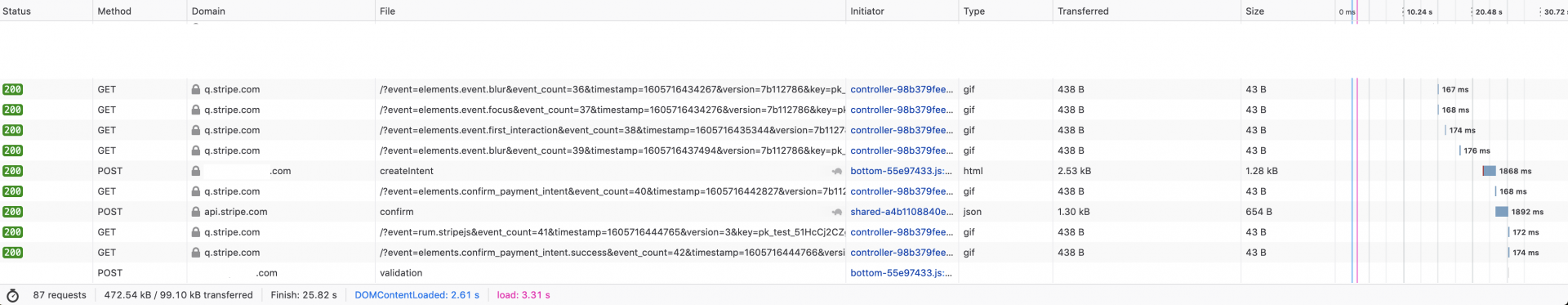Click the 1.30 kB transferred value
The height and width of the screenshot is (305, 1568).
[1074, 212]
